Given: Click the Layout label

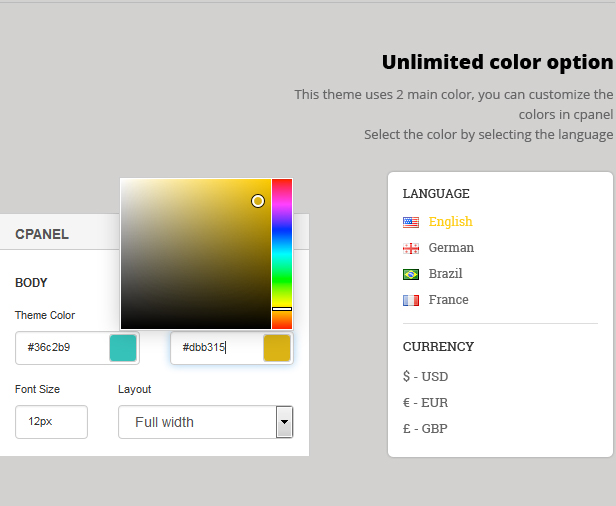Looking at the screenshot, I should tap(134, 389).
